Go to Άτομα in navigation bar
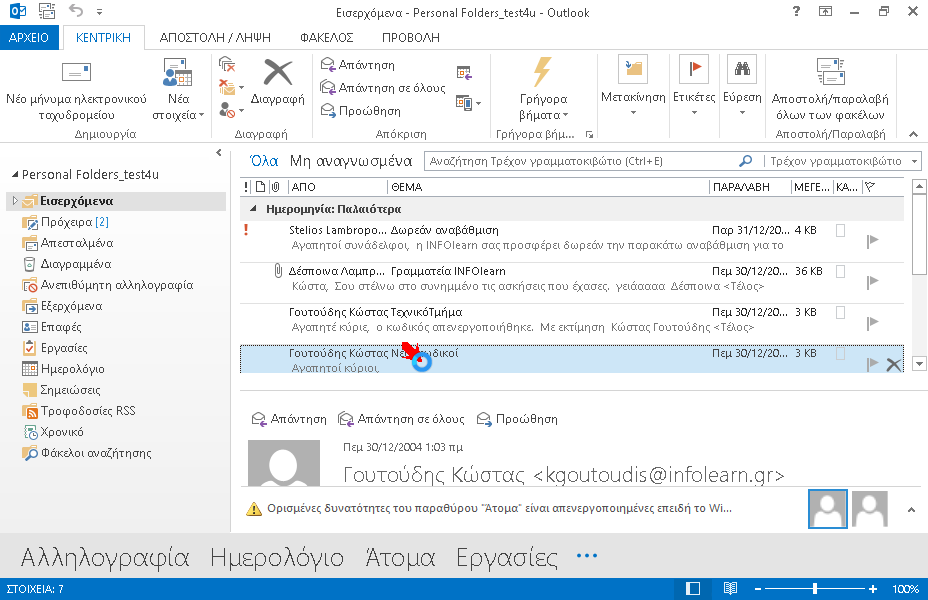This screenshot has width=928, height=600. pos(400,557)
